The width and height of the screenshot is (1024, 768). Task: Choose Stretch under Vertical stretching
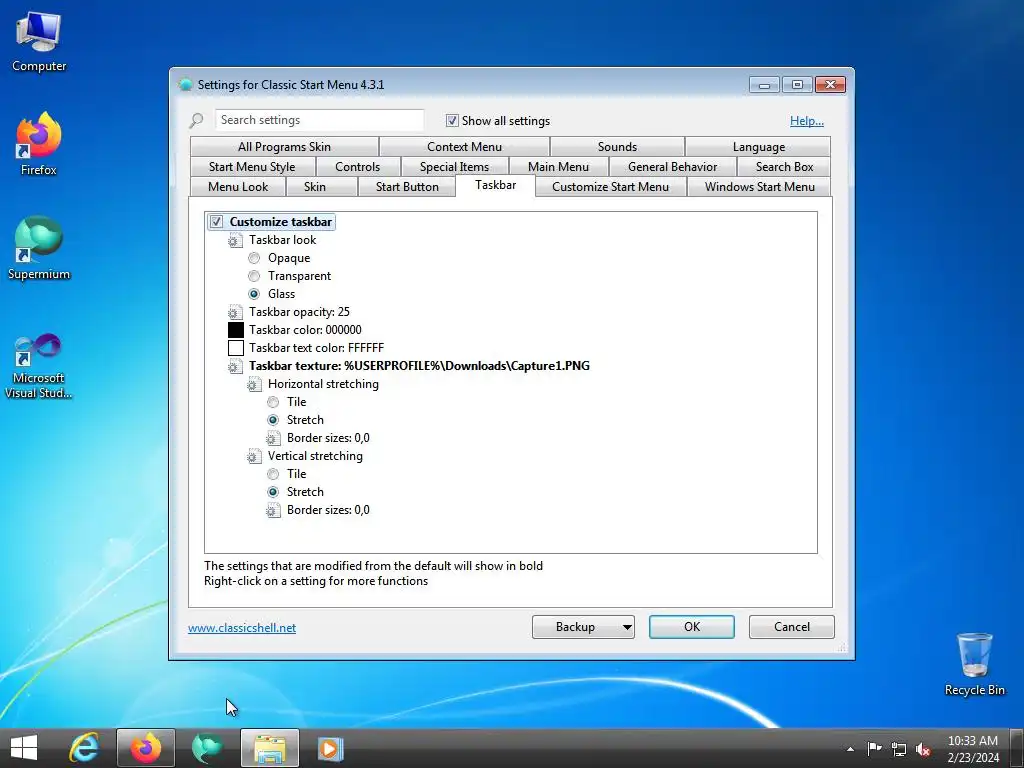click(273, 492)
